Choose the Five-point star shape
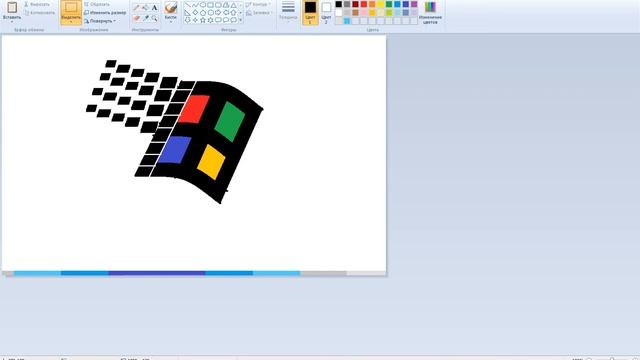The image size is (640, 360). tap(203, 20)
